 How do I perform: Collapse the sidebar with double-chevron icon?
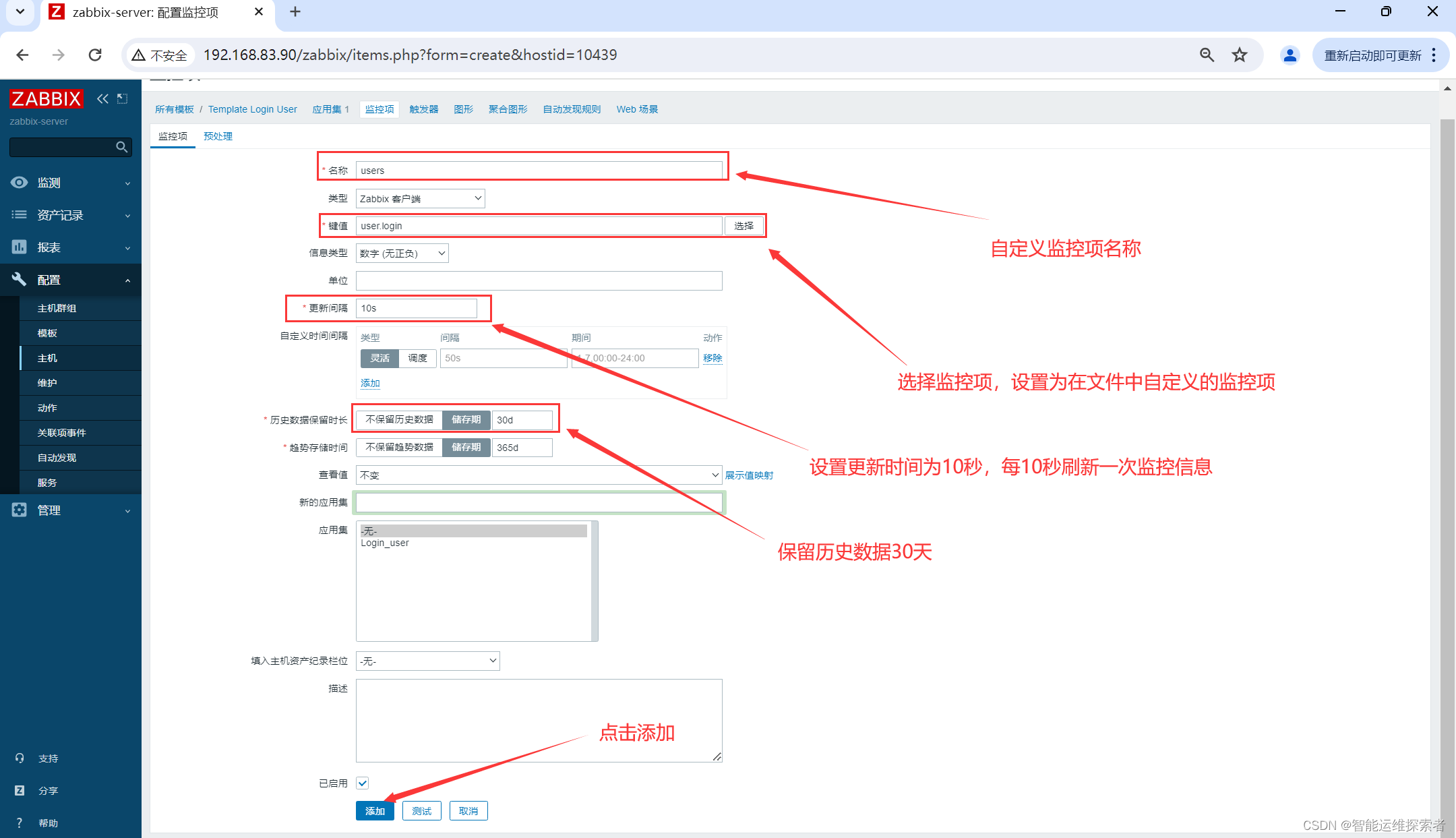pos(102,99)
